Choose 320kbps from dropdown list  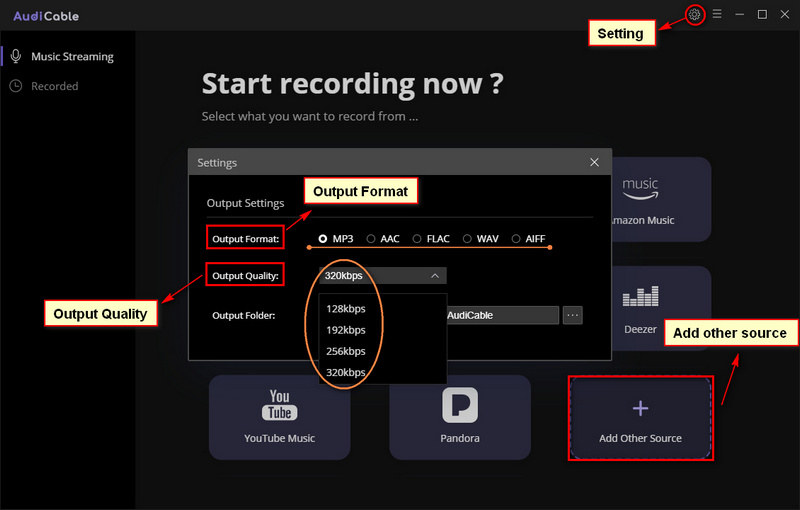346,372
